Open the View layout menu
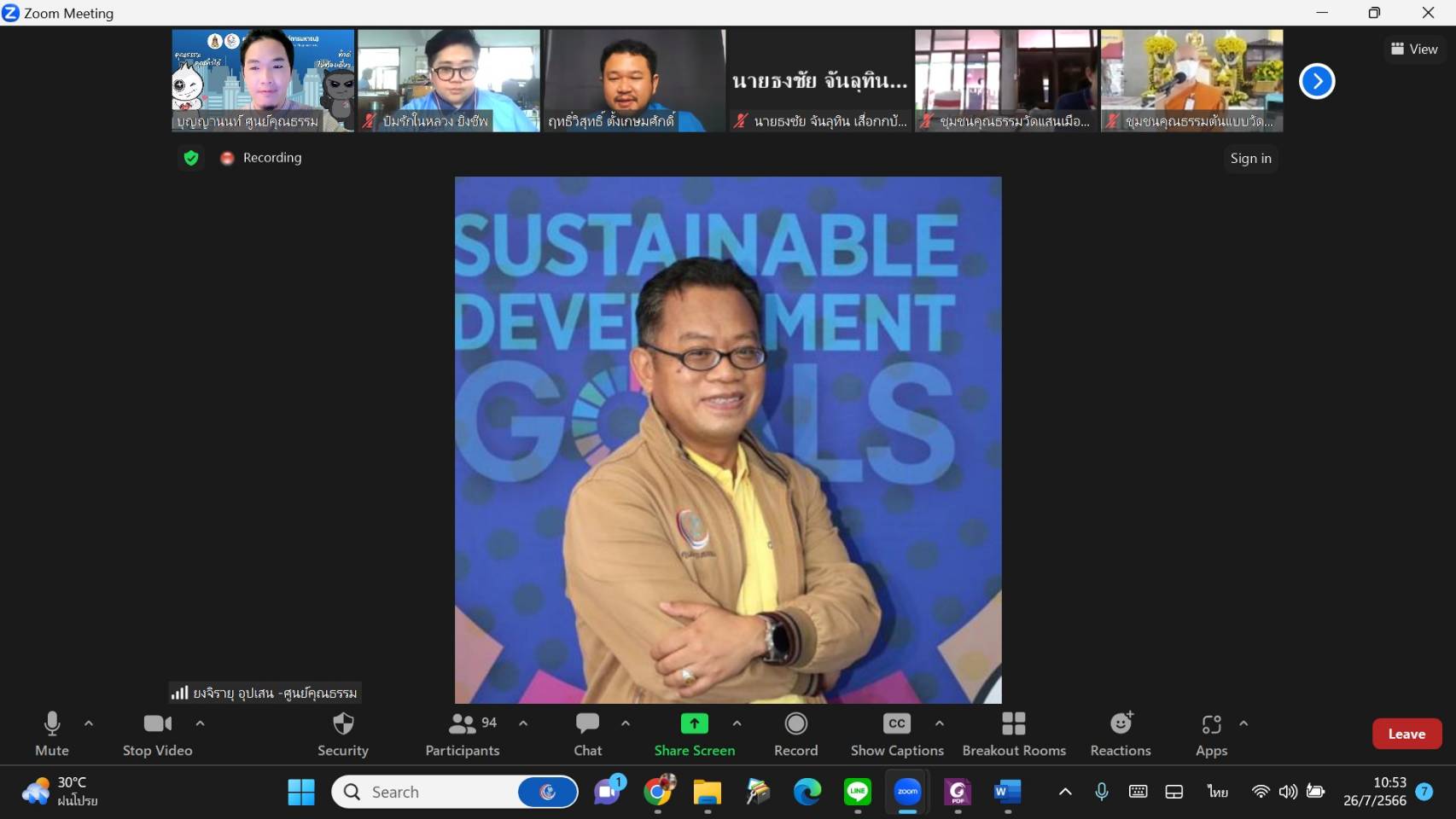Image resolution: width=1456 pixels, height=819 pixels. coord(1414,49)
